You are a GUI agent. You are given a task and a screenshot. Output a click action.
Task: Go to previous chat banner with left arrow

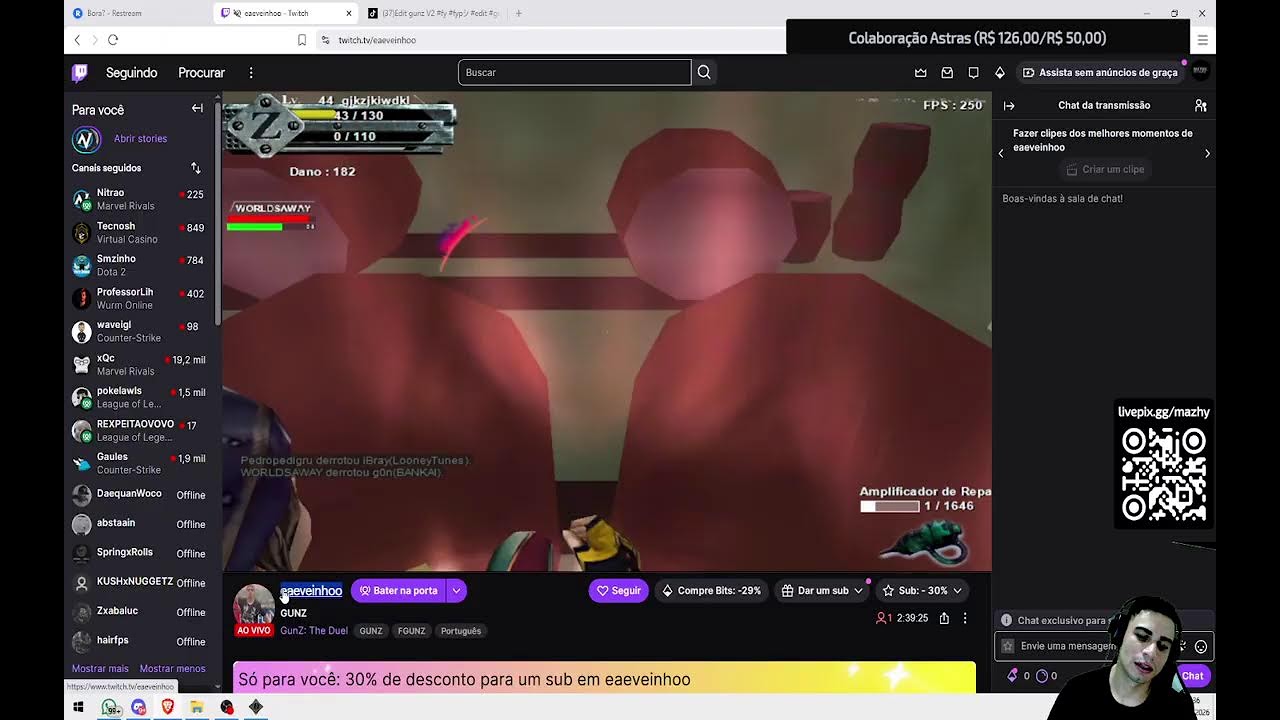[x=1001, y=154]
